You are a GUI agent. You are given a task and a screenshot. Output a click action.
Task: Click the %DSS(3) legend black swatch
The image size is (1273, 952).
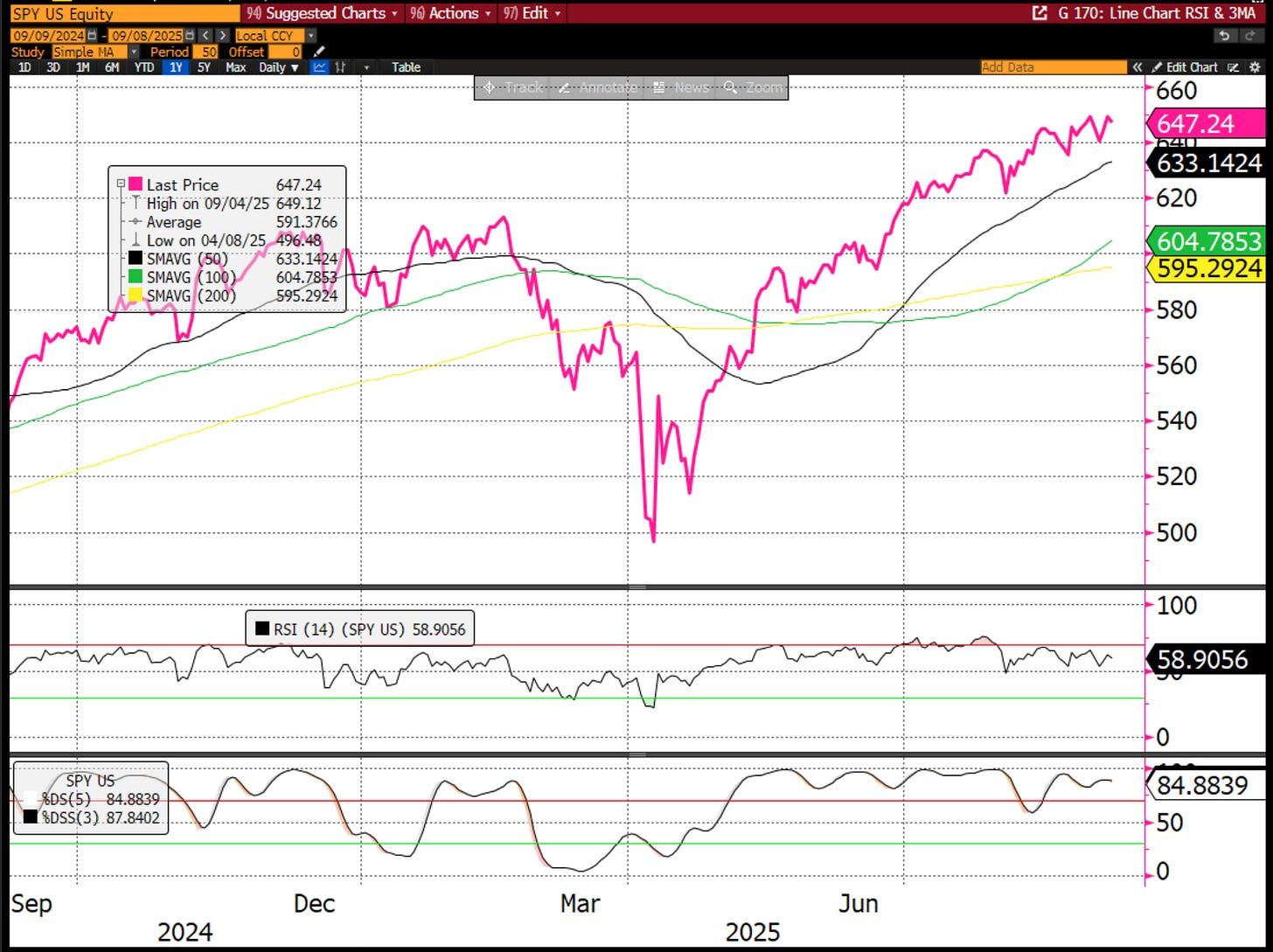click(x=30, y=816)
